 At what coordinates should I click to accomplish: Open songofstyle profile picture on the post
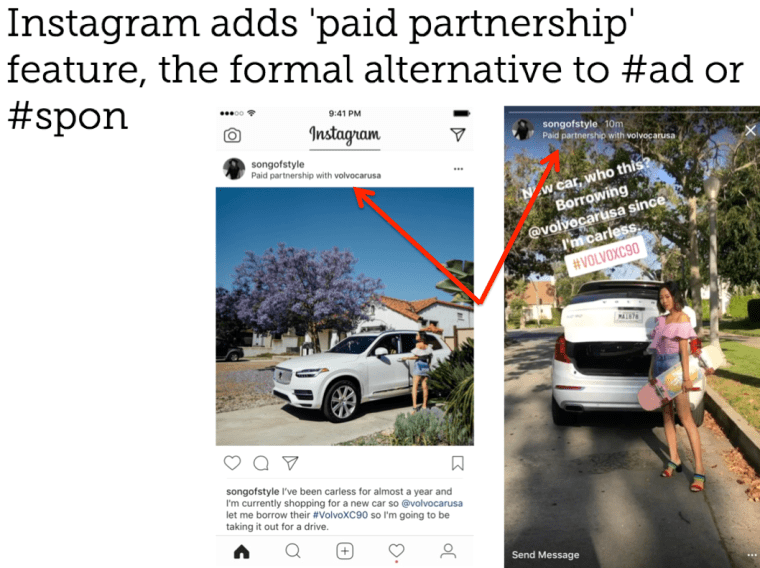(234, 169)
